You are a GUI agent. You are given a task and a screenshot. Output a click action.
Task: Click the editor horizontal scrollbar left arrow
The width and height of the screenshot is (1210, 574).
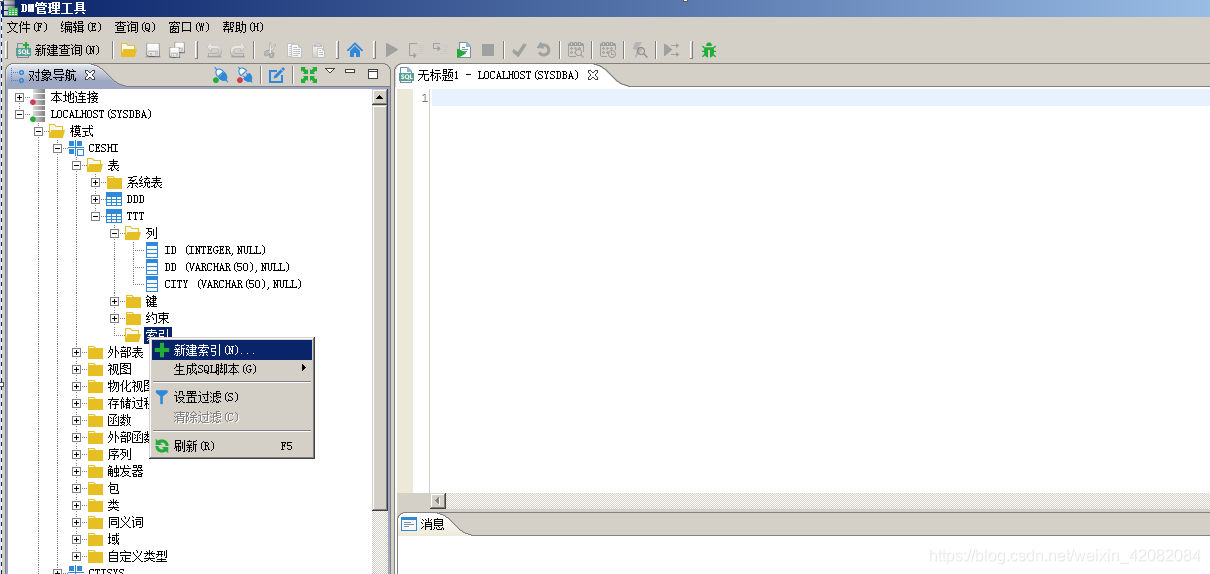click(x=438, y=500)
